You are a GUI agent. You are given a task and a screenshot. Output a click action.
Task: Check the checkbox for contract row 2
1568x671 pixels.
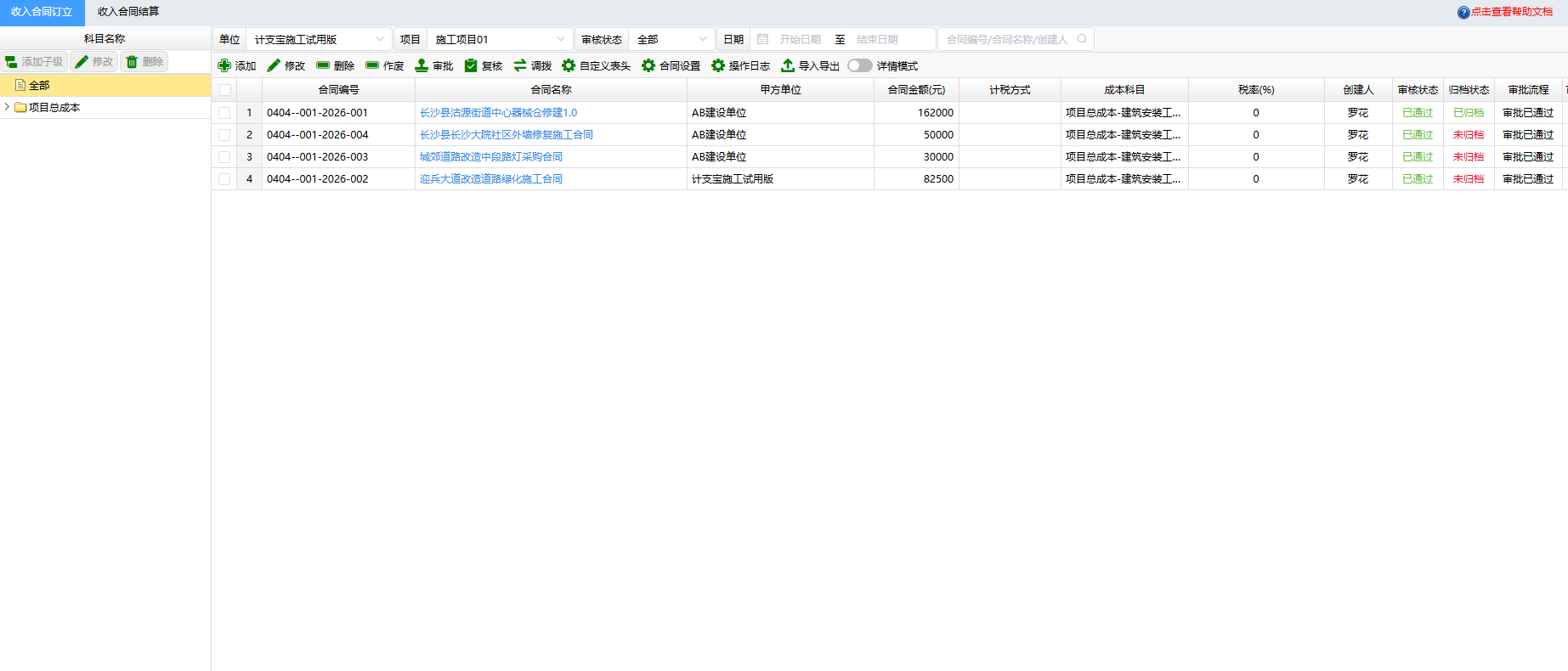224,135
